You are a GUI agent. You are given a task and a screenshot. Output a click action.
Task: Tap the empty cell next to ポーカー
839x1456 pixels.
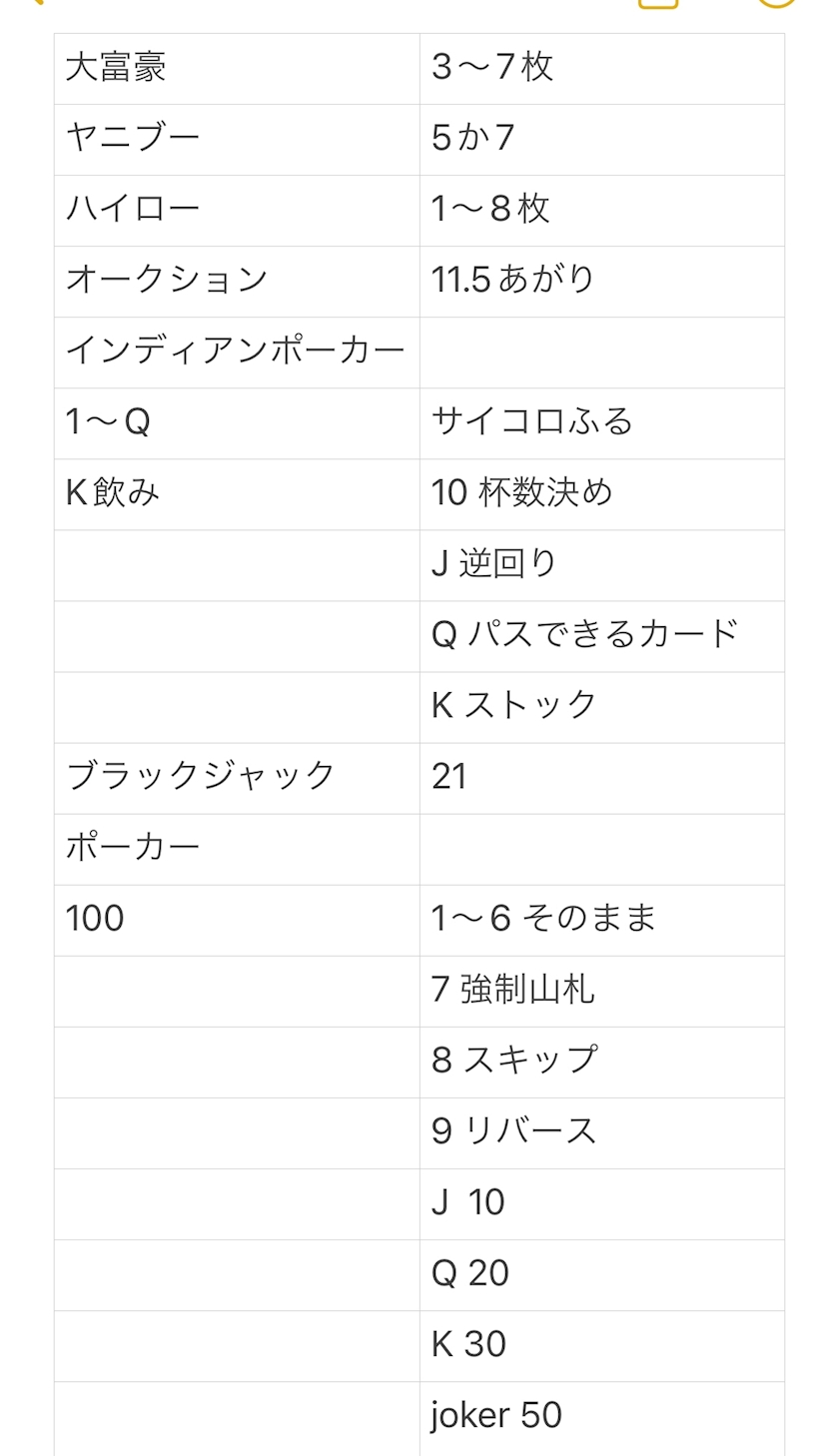tap(602, 849)
